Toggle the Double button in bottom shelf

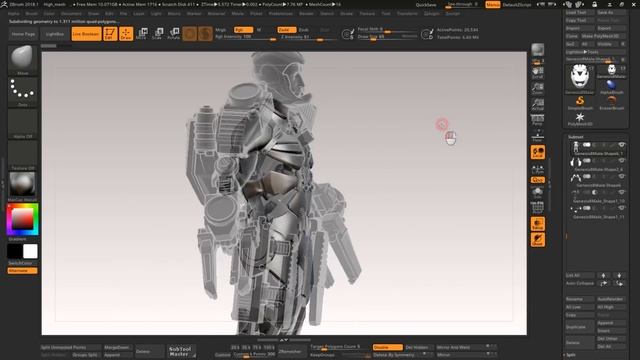coord(387,347)
